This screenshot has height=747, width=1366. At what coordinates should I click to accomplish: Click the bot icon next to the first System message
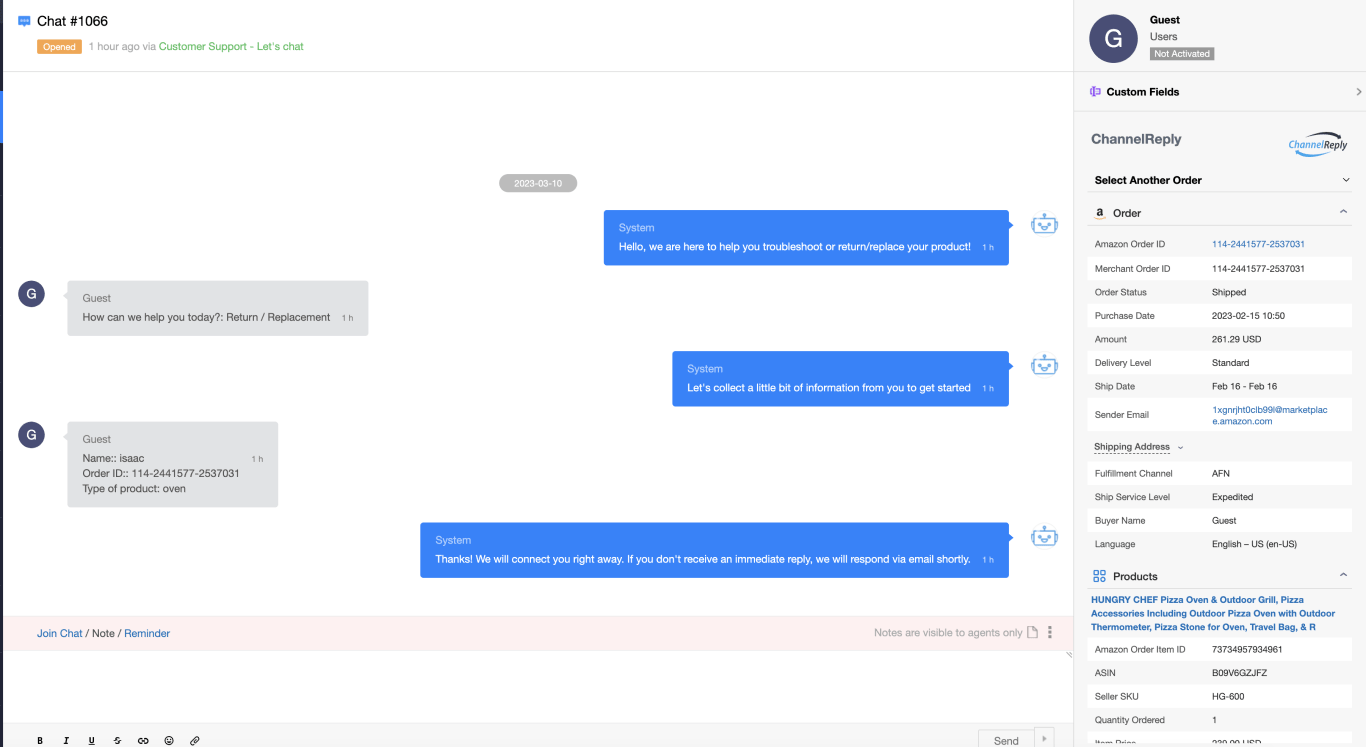click(1044, 224)
